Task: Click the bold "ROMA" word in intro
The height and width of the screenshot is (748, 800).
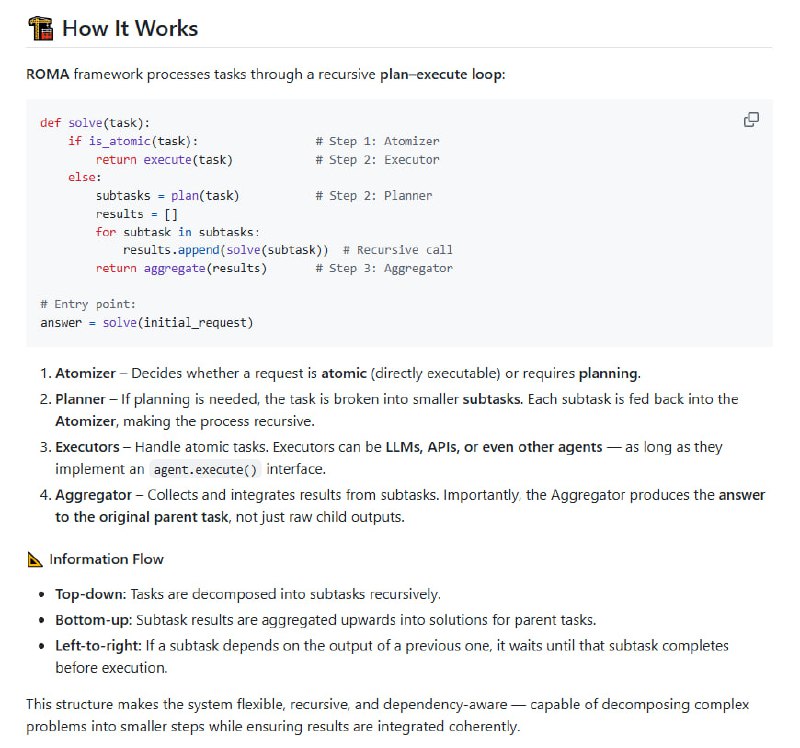Action: pos(47,75)
